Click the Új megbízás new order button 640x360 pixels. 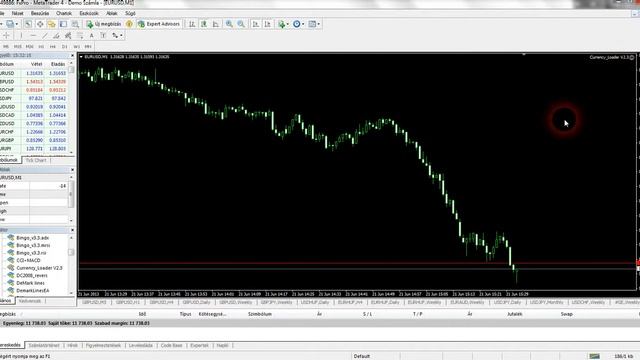click(104, 24)
